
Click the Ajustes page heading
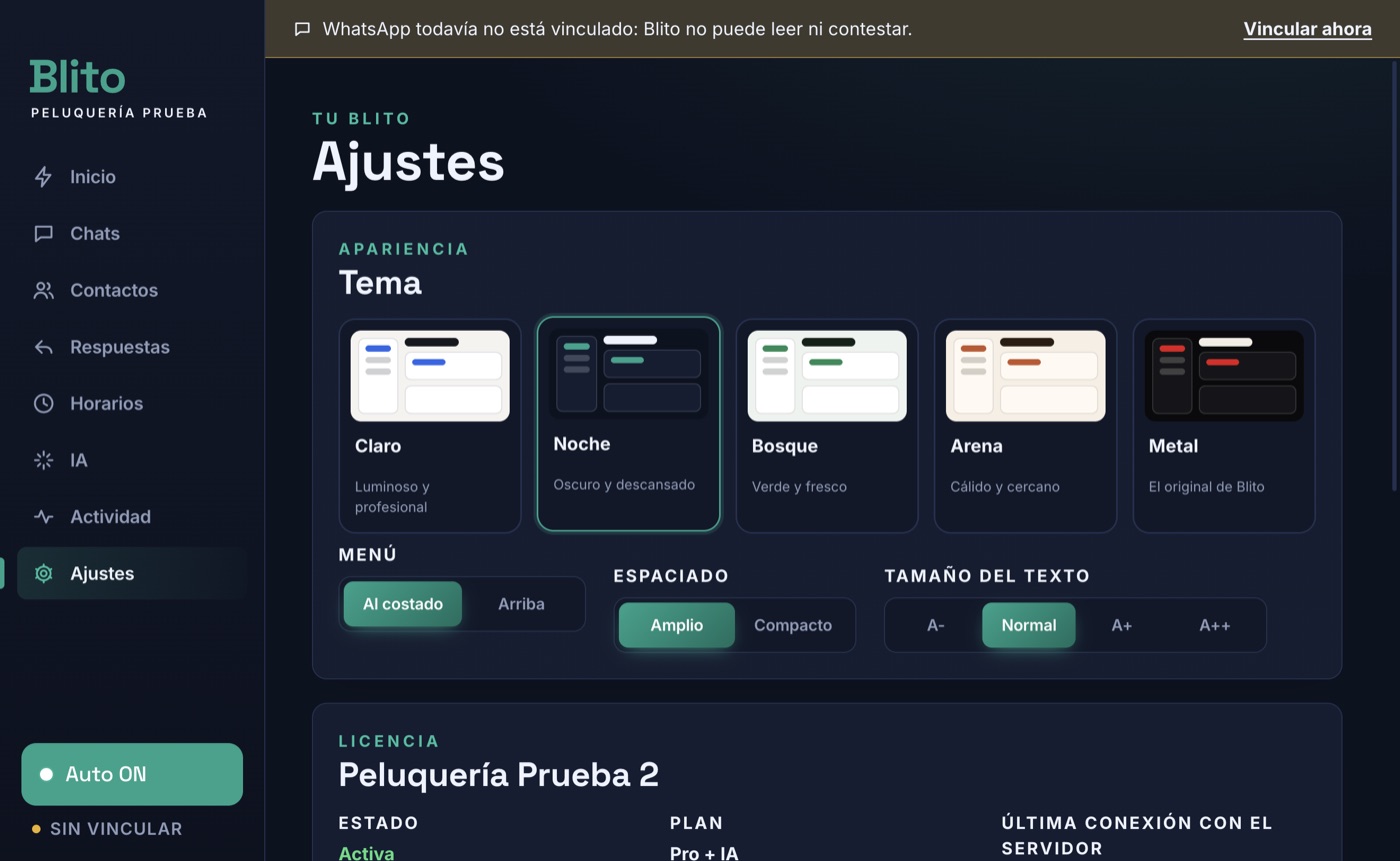[x=408, y=162]
